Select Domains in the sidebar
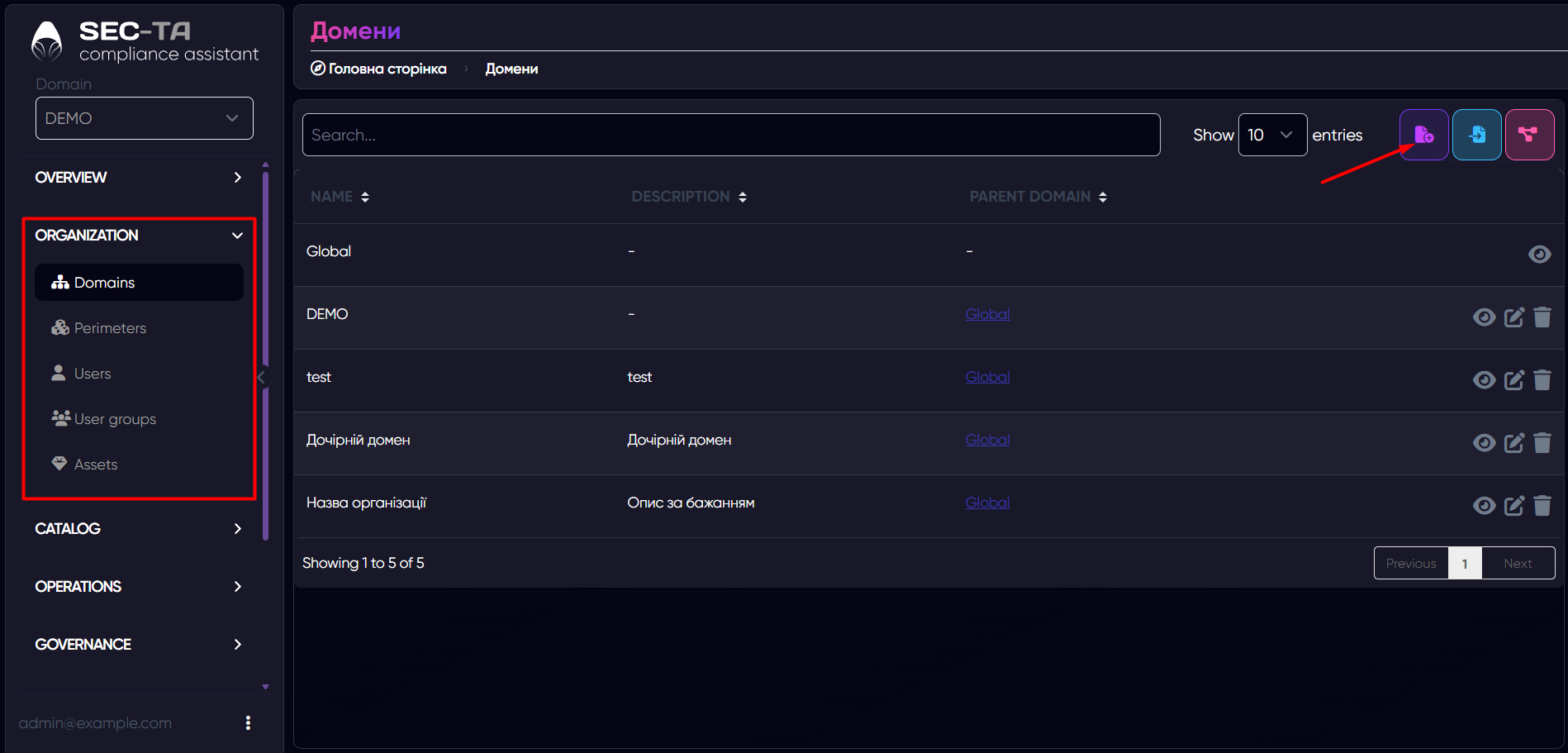The width and height of the screenshot is (1568, 753). click(x=139, y=283)
